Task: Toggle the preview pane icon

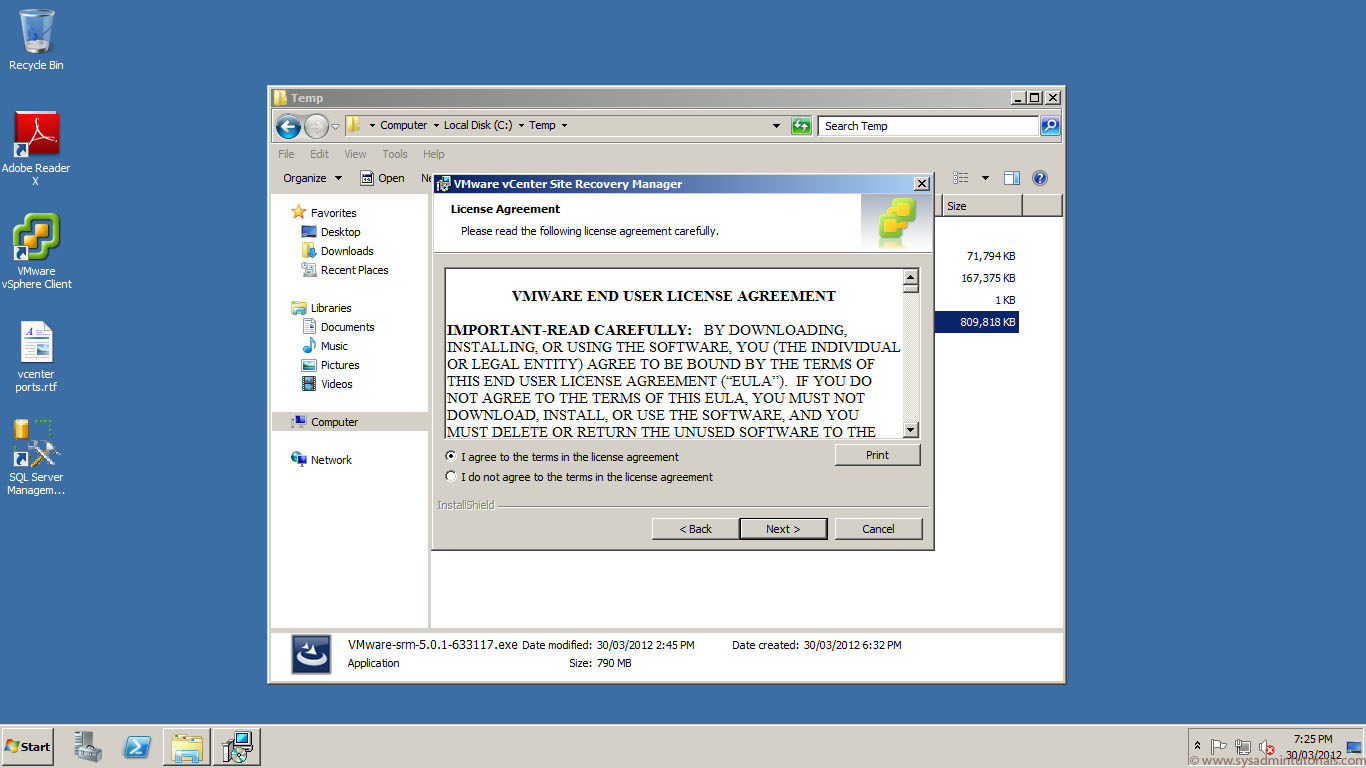Action: pyautogui.click(x=1012, y=178)
